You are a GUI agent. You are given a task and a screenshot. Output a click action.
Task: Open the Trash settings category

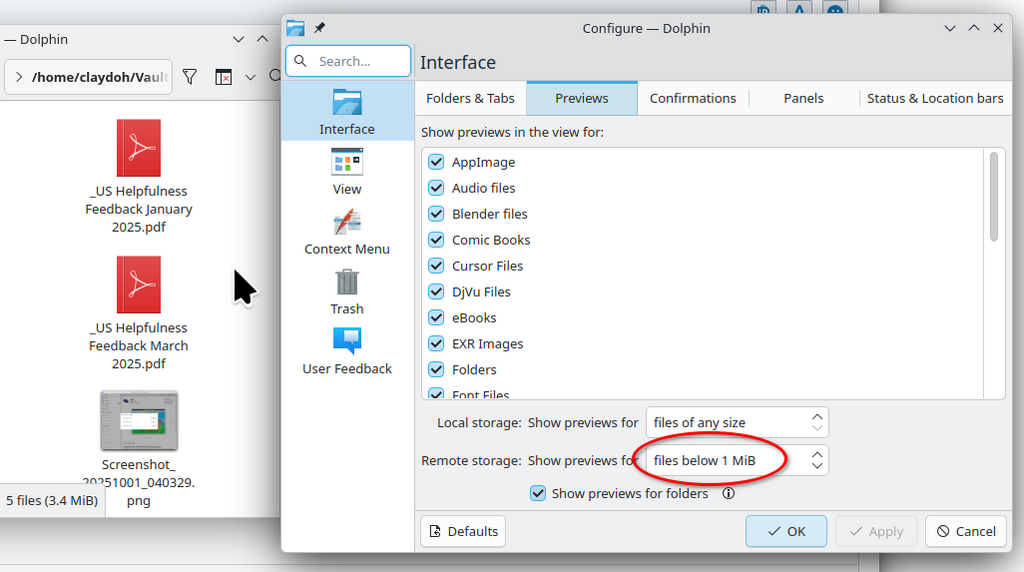click(x=347, y=291)
